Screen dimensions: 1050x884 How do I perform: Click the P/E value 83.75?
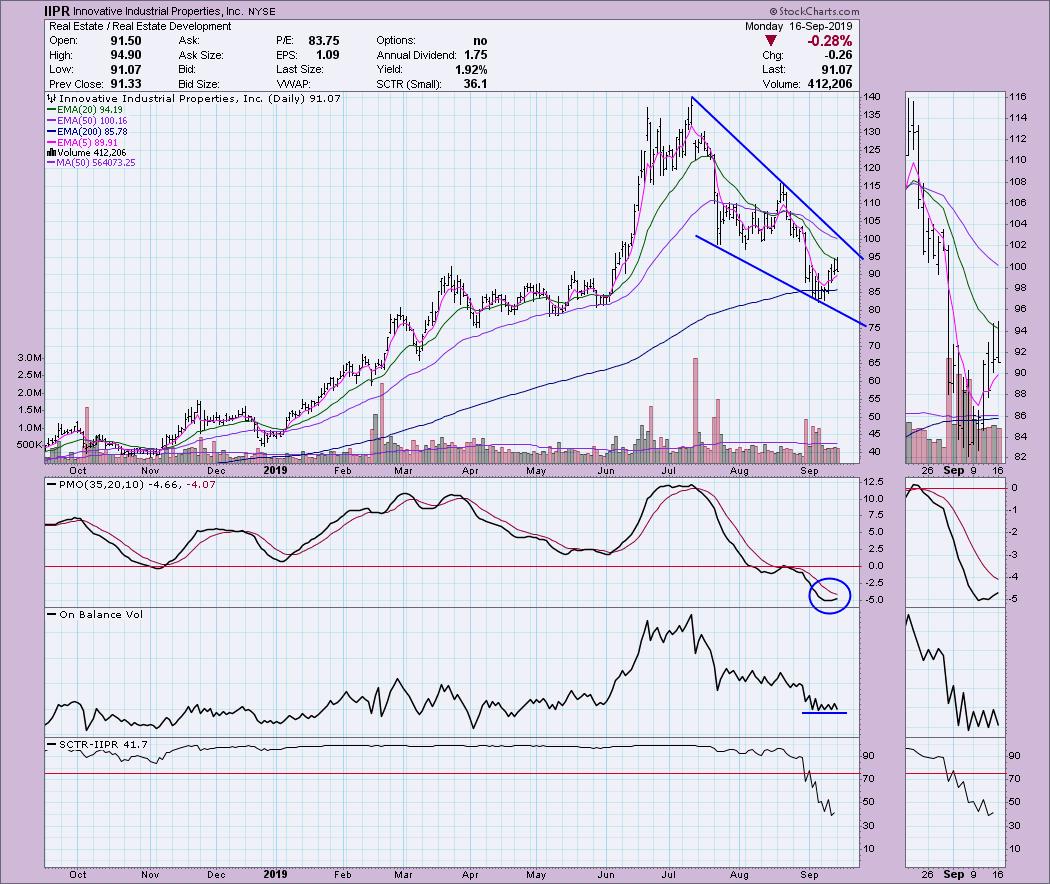point(324,41)
